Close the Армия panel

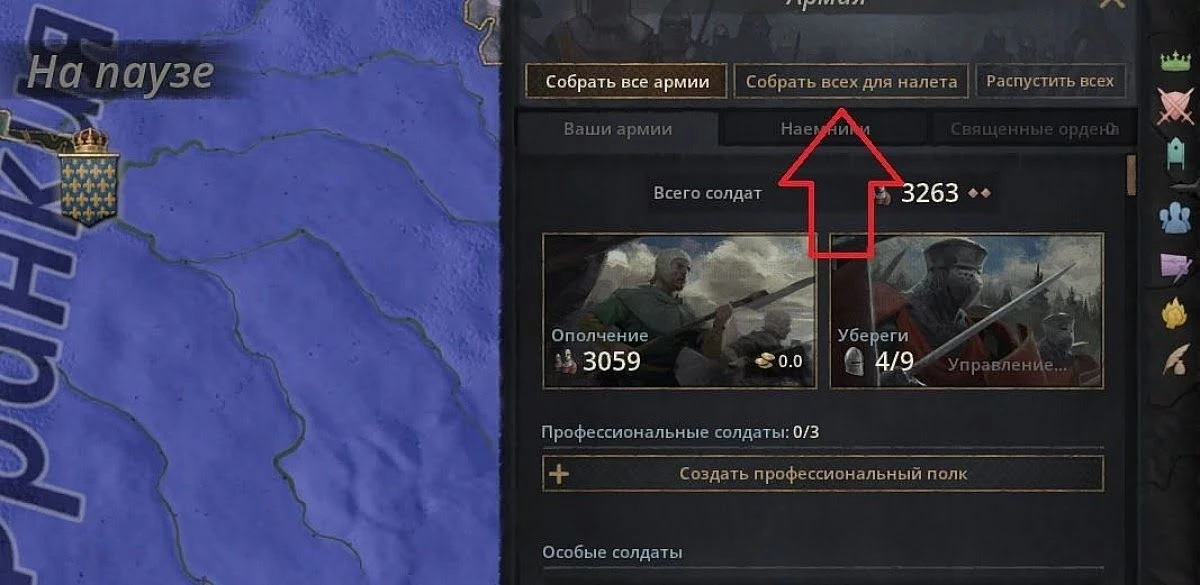1110,4
